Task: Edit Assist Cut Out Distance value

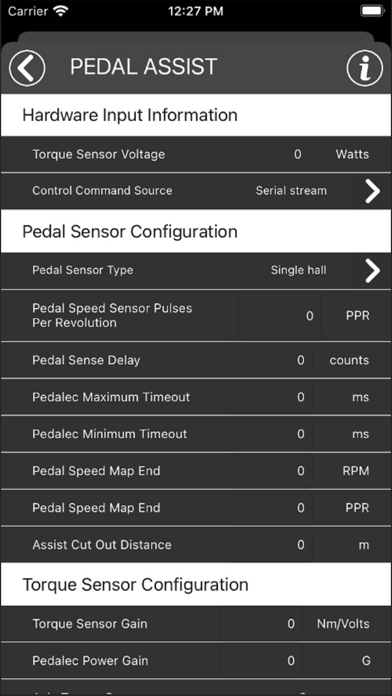Action: tap(271, 545)
